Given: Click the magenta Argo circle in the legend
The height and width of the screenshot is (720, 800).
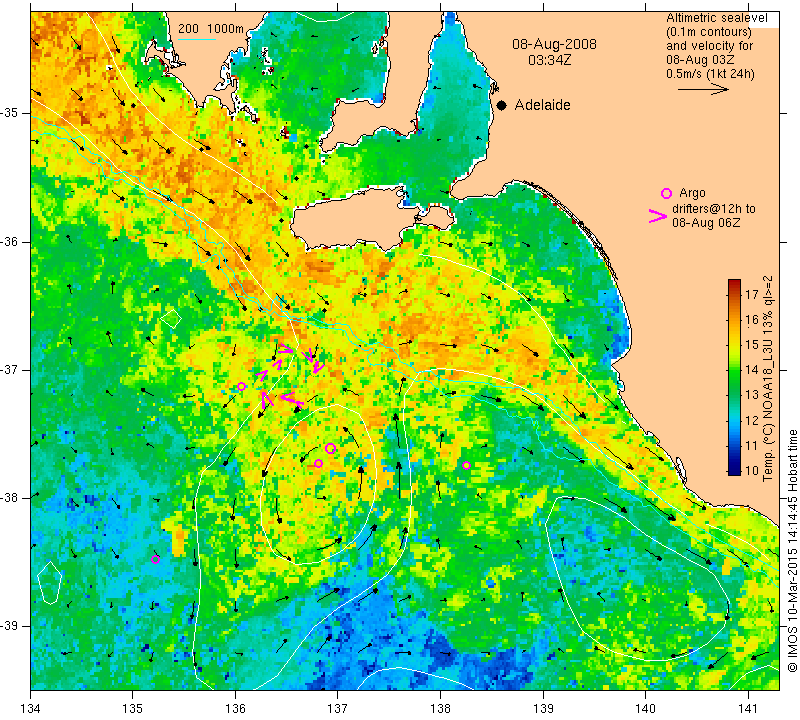Looking at the screenshot, I should (x=666, y=193).
